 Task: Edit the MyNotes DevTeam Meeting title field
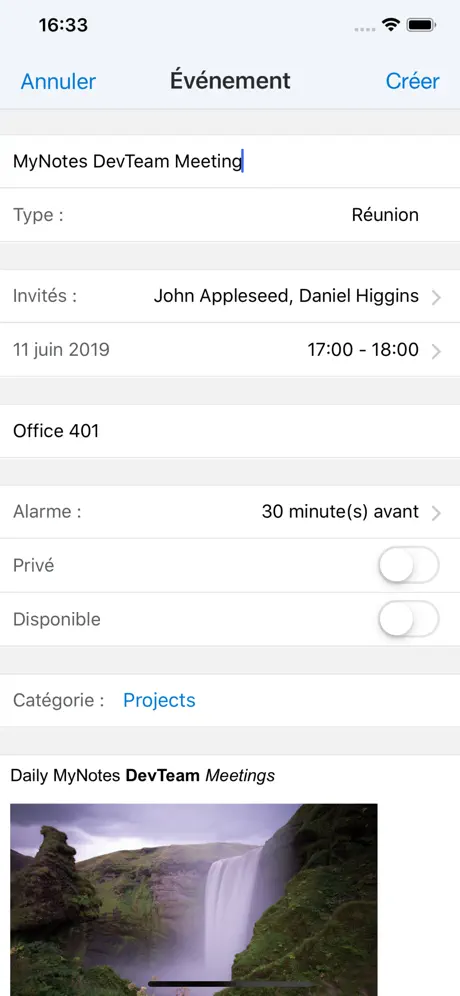(230, 161)
